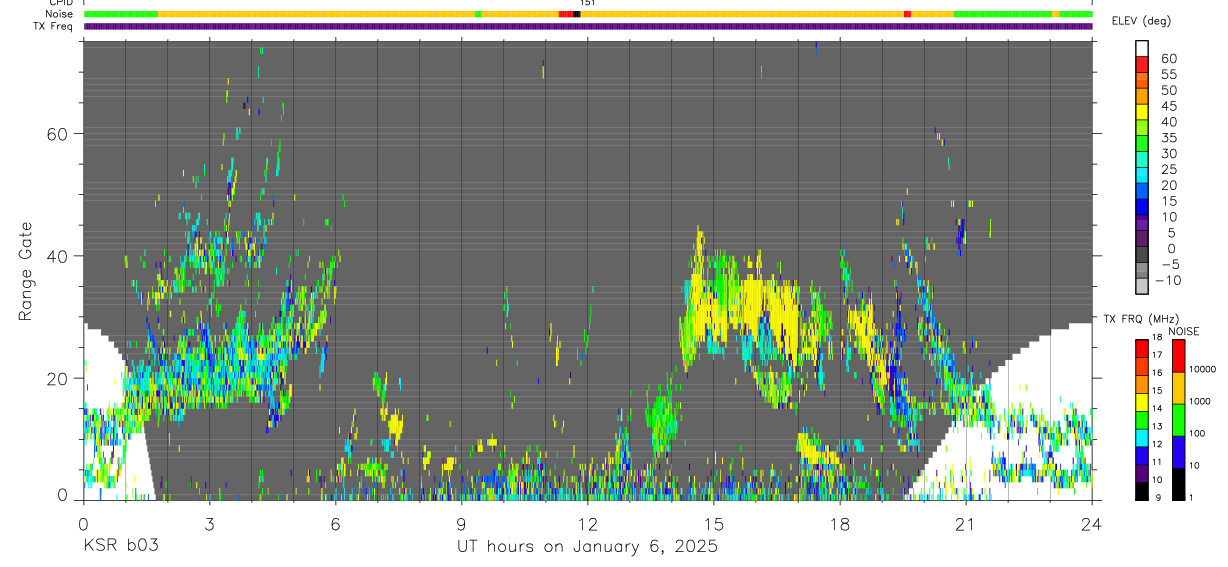The width and height of the screenshot is (1228, 567).
Task: Select the green 100 NOISE colorbar segment
Action: click(x=1178, y=419)
